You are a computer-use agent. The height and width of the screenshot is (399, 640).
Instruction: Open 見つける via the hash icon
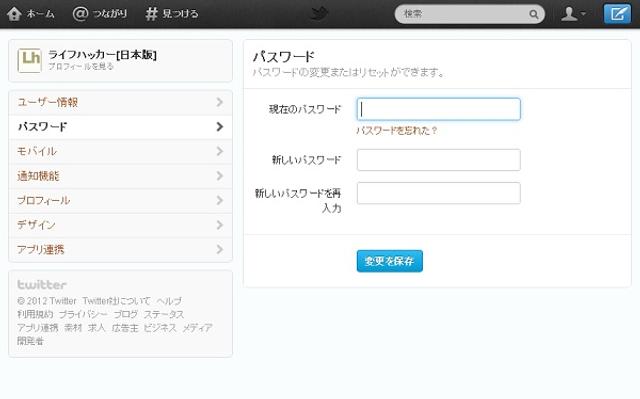point(151,14)
